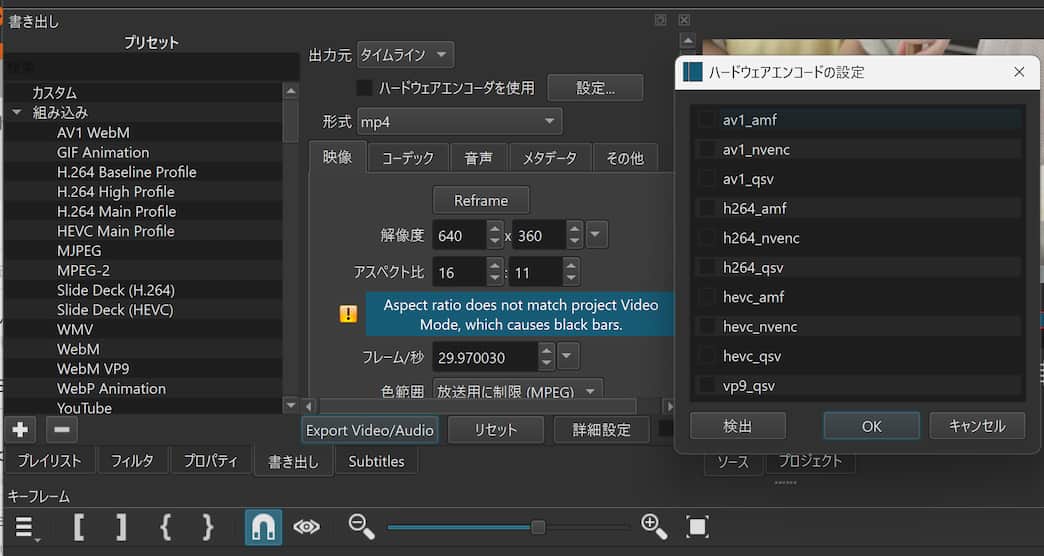Click the 設定... hardware encoder button

595,88
